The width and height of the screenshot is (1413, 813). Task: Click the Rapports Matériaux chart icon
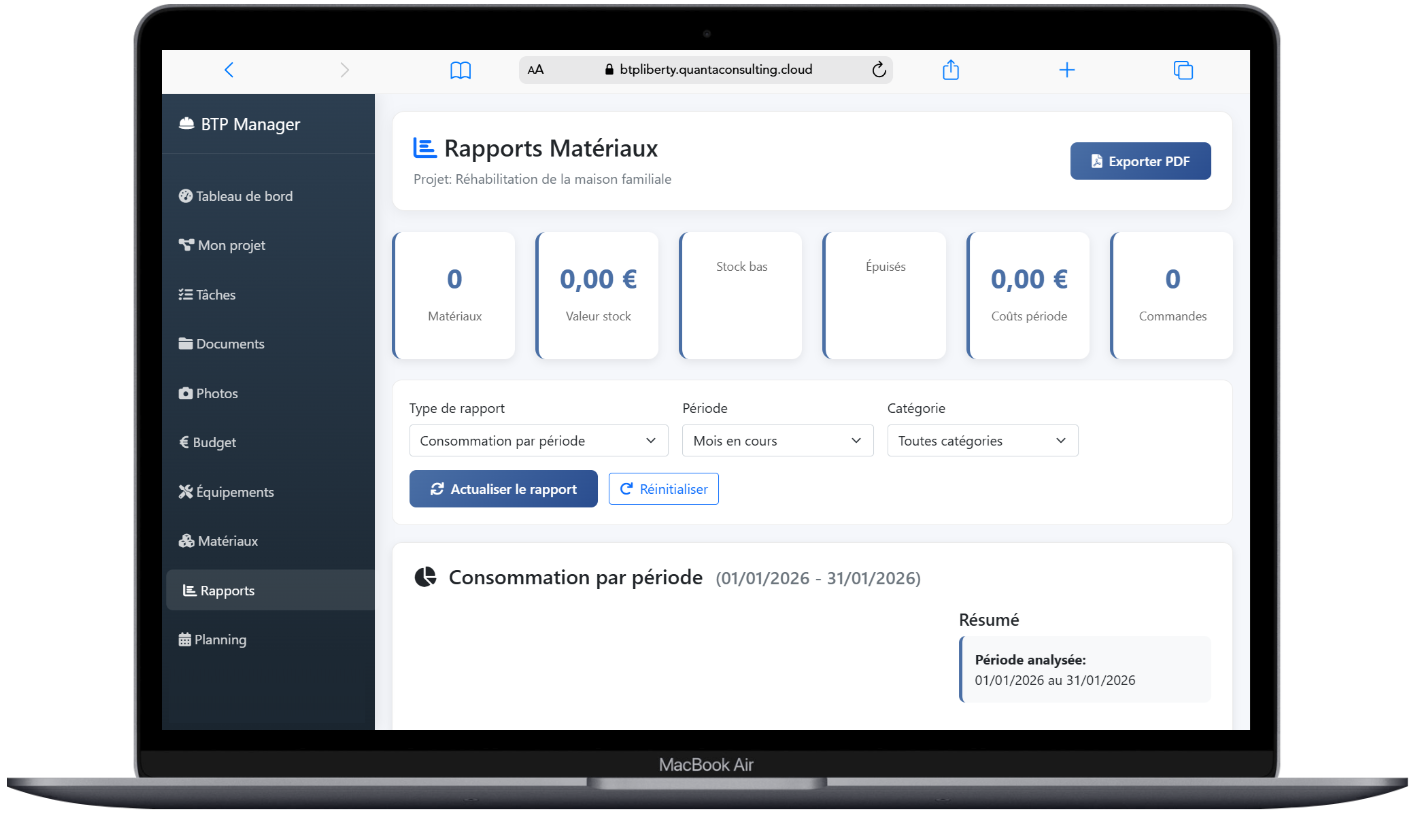(x=425, y=148)
